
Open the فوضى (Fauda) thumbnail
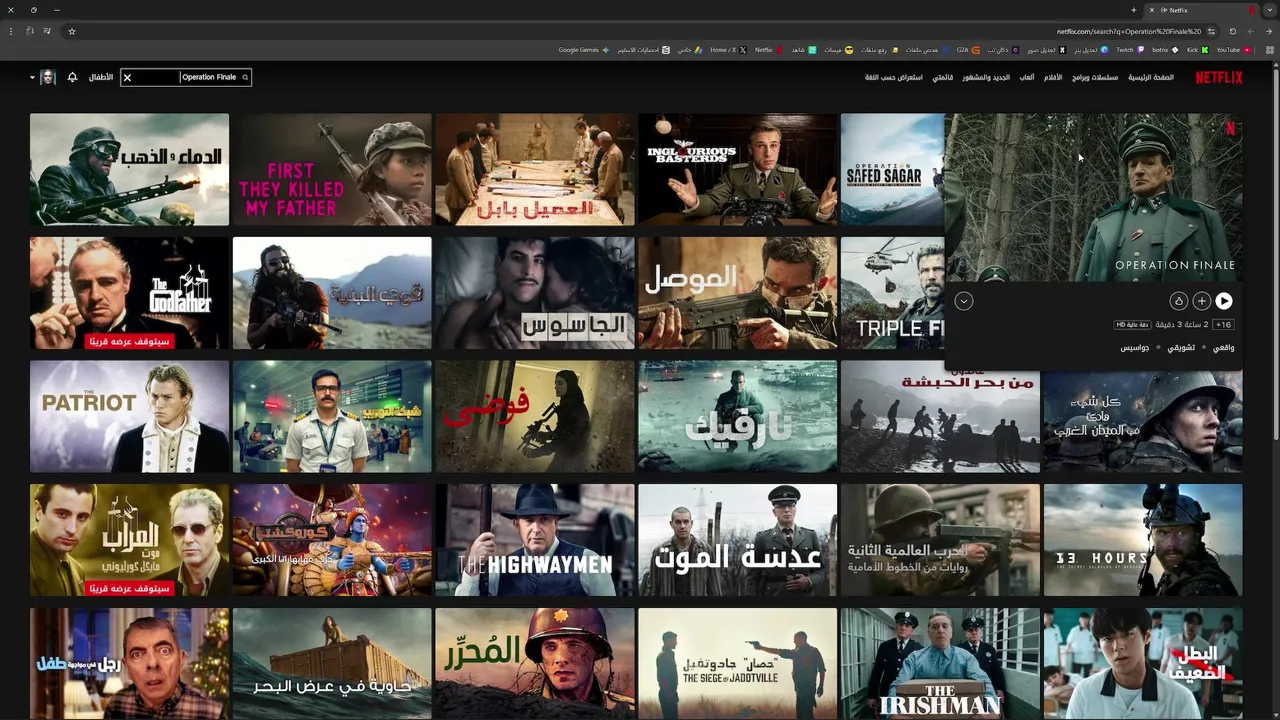535,416
